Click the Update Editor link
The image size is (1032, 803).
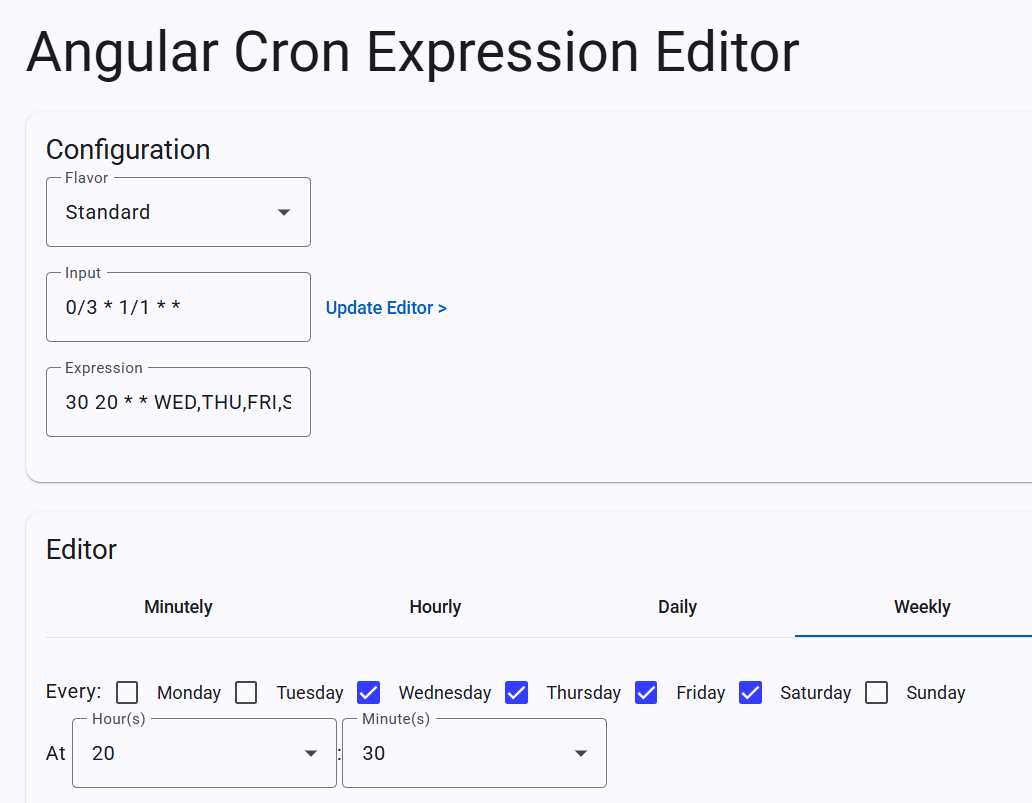pyautogui.click(x=386, y=308)
